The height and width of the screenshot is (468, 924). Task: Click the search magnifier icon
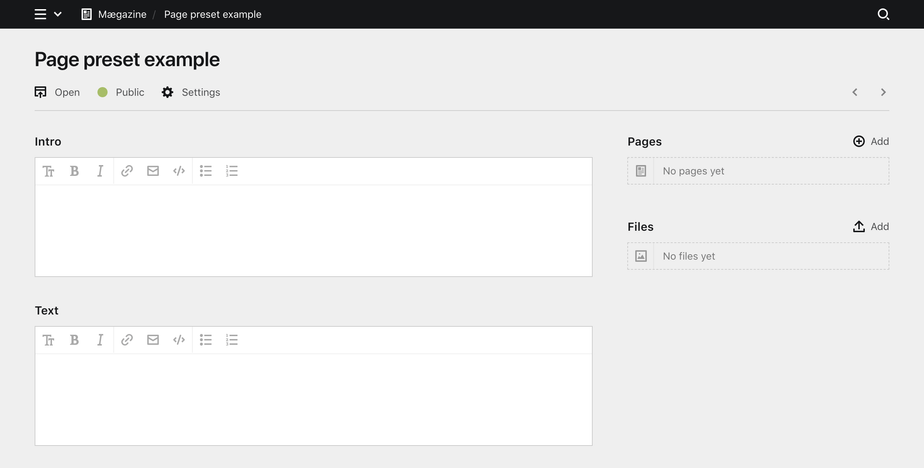click(x=883, y=14)
